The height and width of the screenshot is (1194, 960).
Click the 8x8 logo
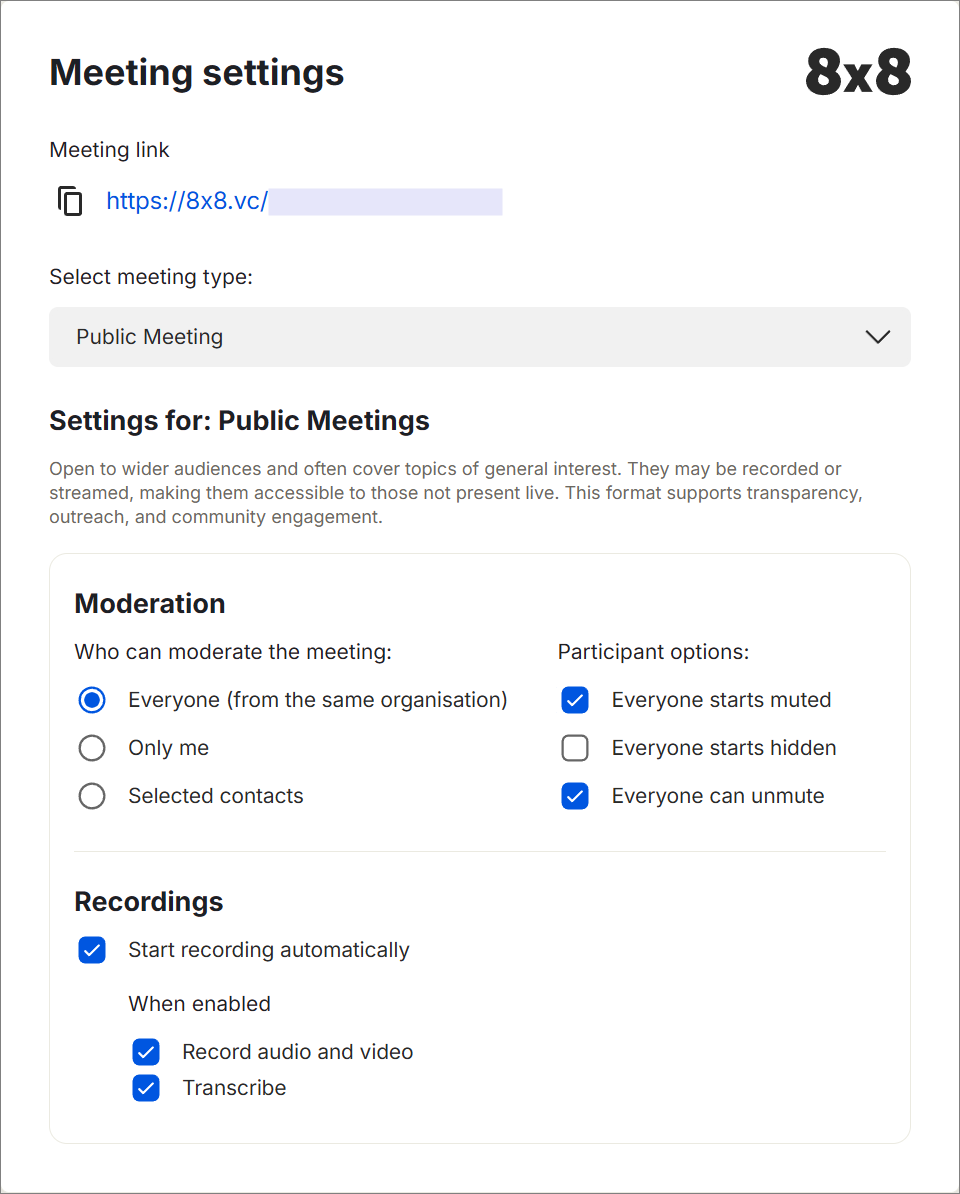point(858,74)
